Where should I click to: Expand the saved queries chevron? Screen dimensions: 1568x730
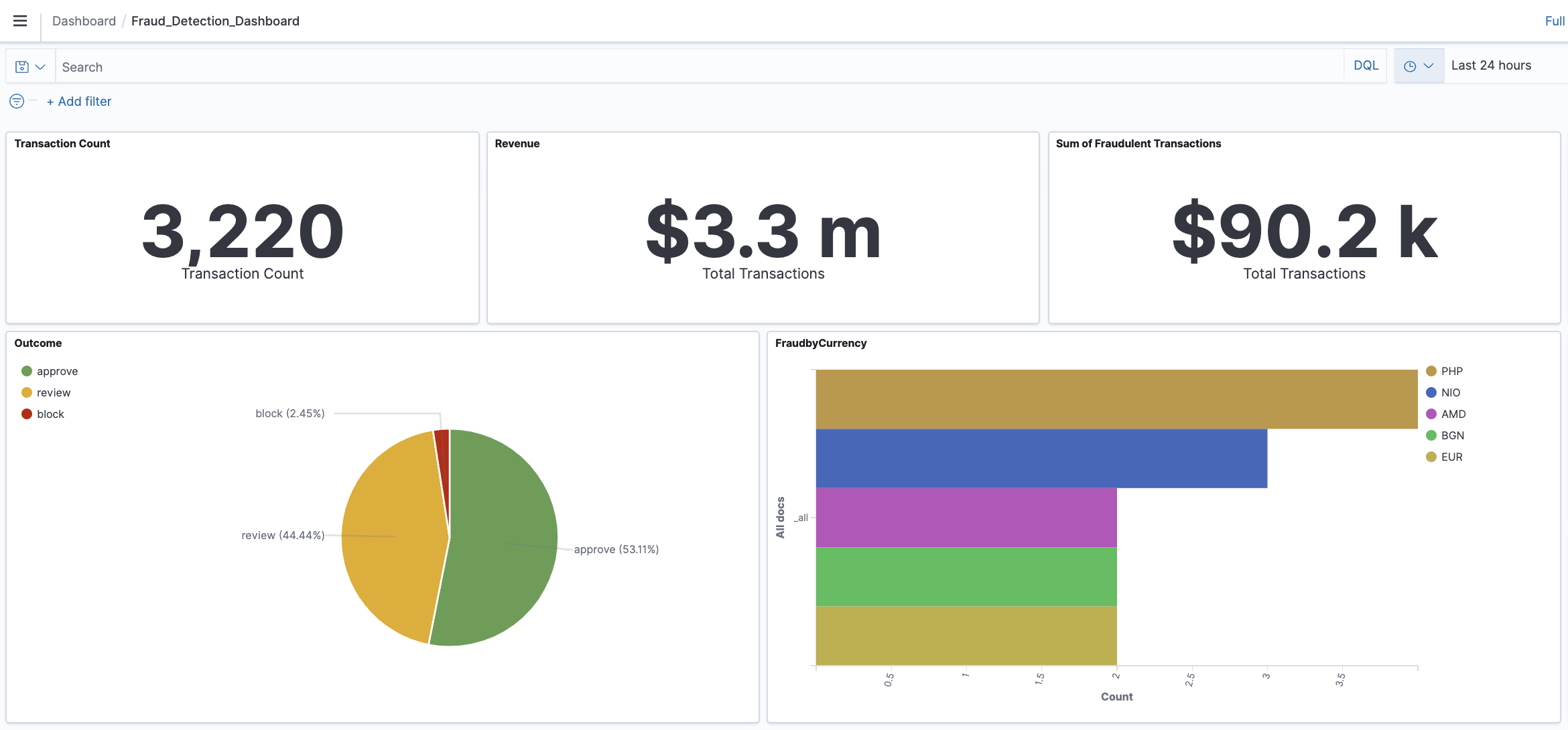(40, 67)
